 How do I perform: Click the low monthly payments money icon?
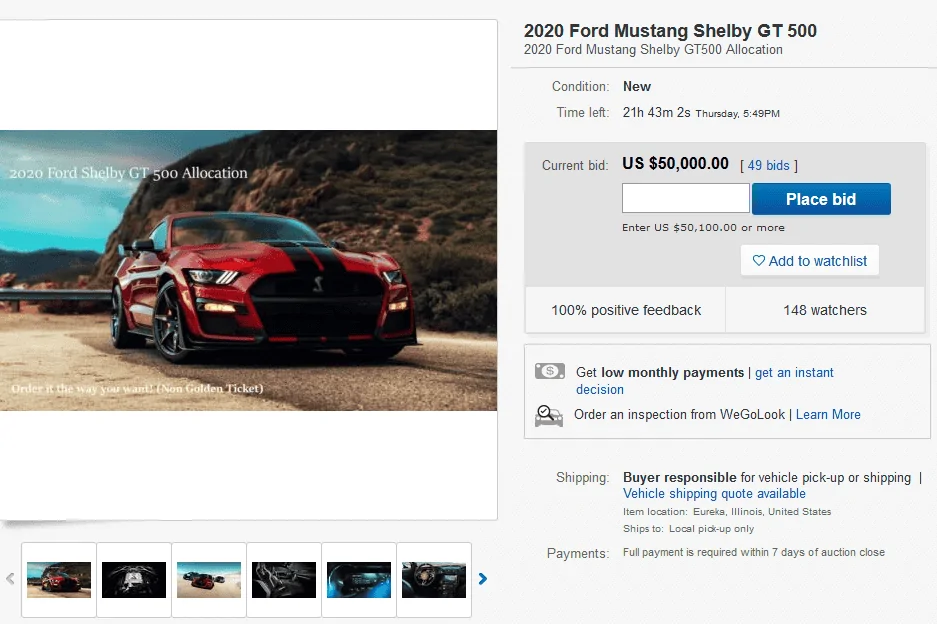[550, 371]
